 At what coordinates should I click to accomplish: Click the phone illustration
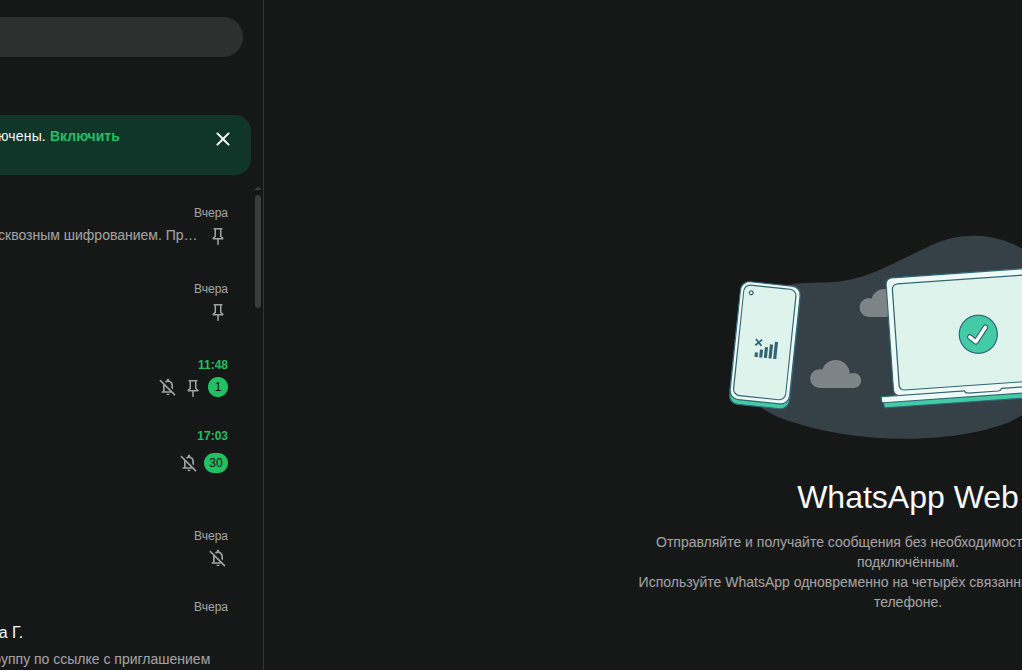(x=765, y=344)
